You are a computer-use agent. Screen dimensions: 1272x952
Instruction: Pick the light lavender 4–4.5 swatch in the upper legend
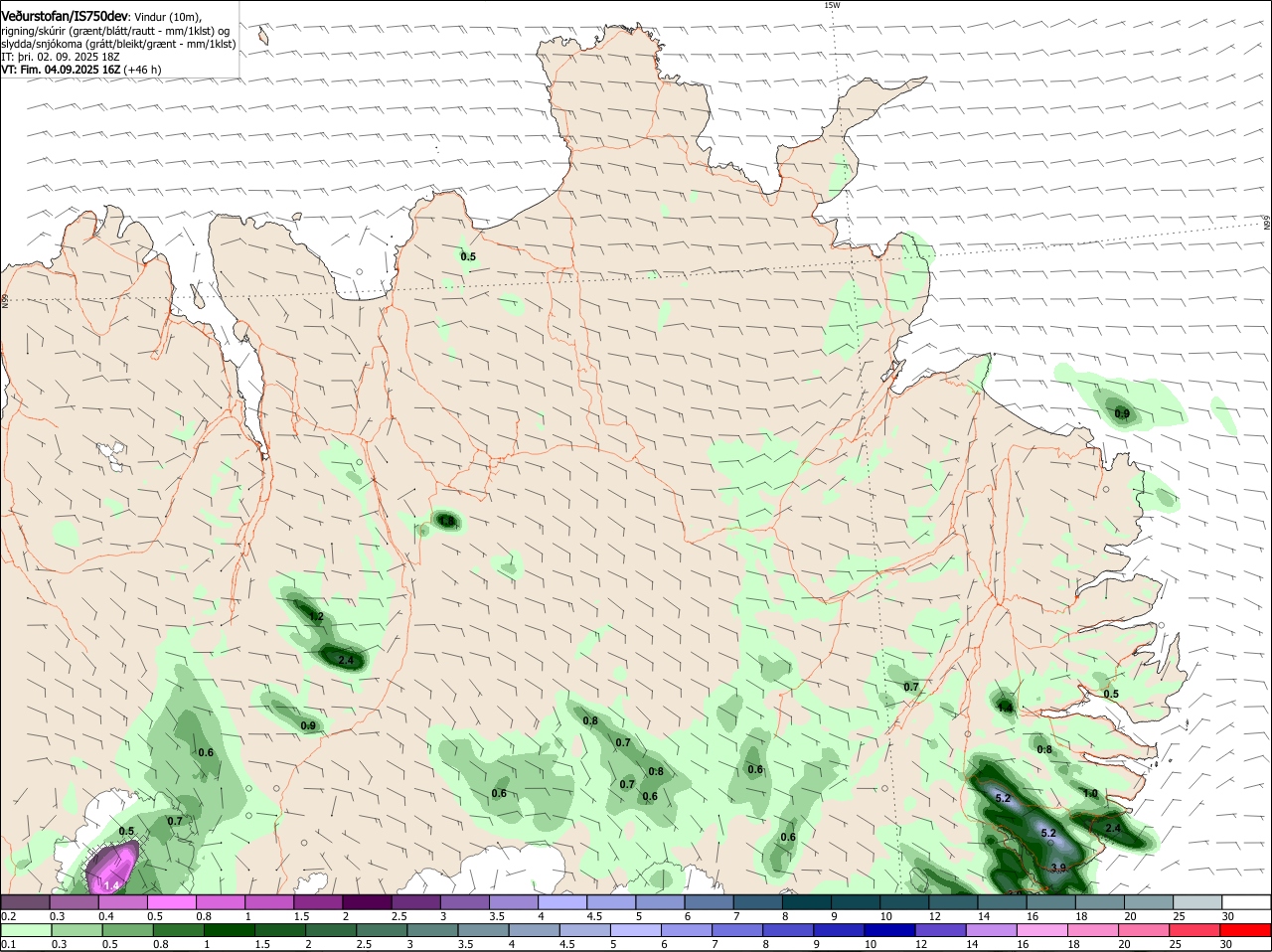pyautogui.click(x=562, y=901)
